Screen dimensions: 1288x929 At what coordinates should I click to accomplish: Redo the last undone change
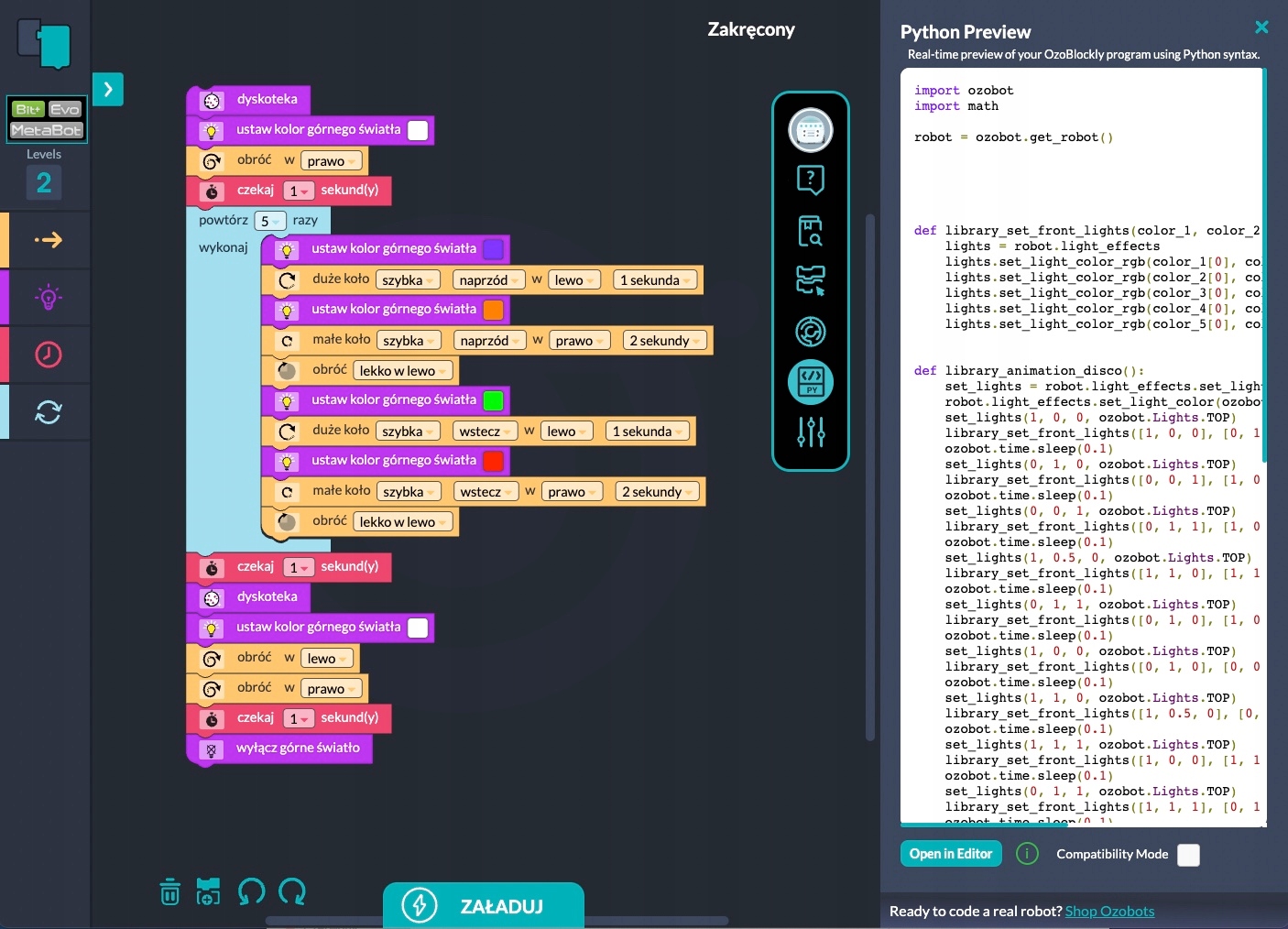click(x=292, y=891)
